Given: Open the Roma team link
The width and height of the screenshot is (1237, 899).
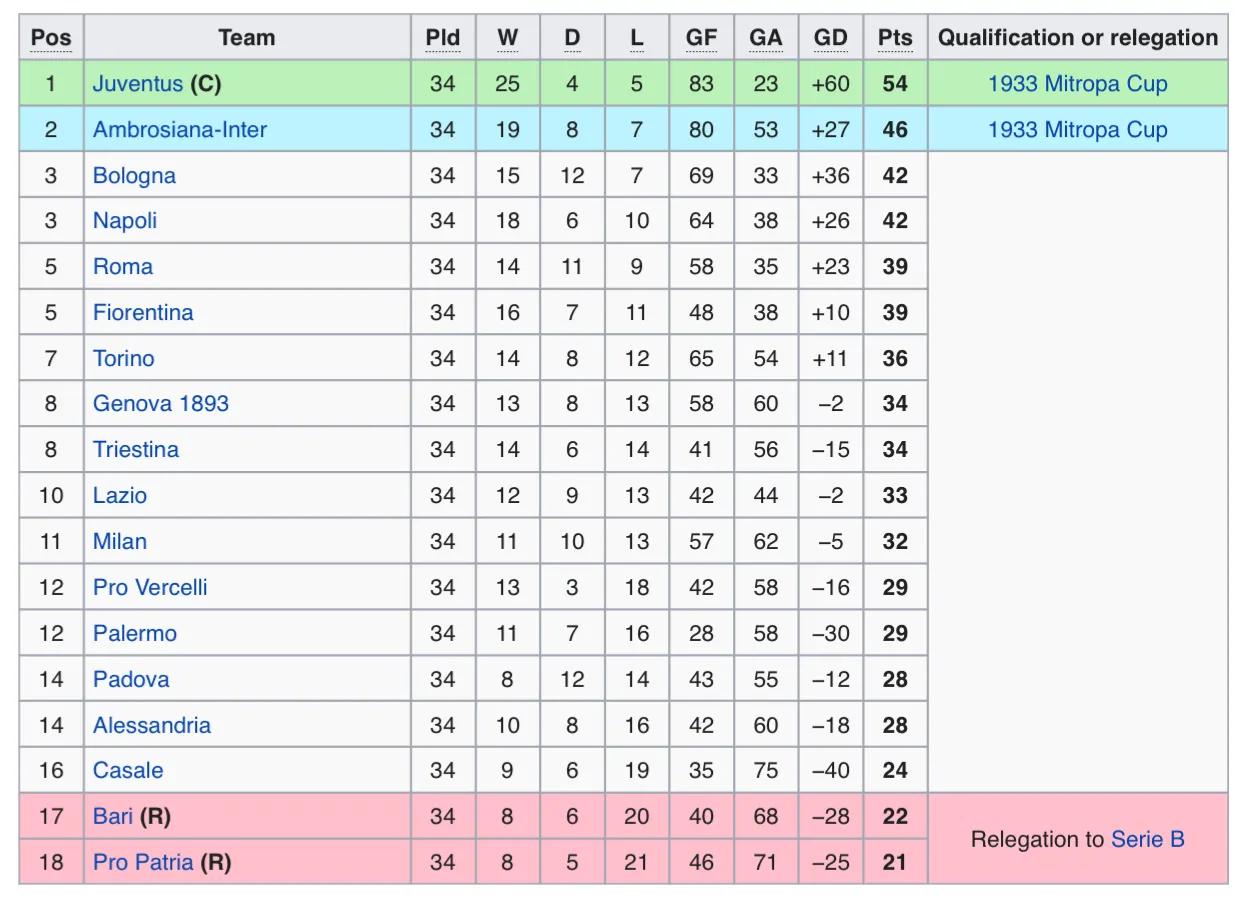Looking at the screenshot, I should coord(123,267).
